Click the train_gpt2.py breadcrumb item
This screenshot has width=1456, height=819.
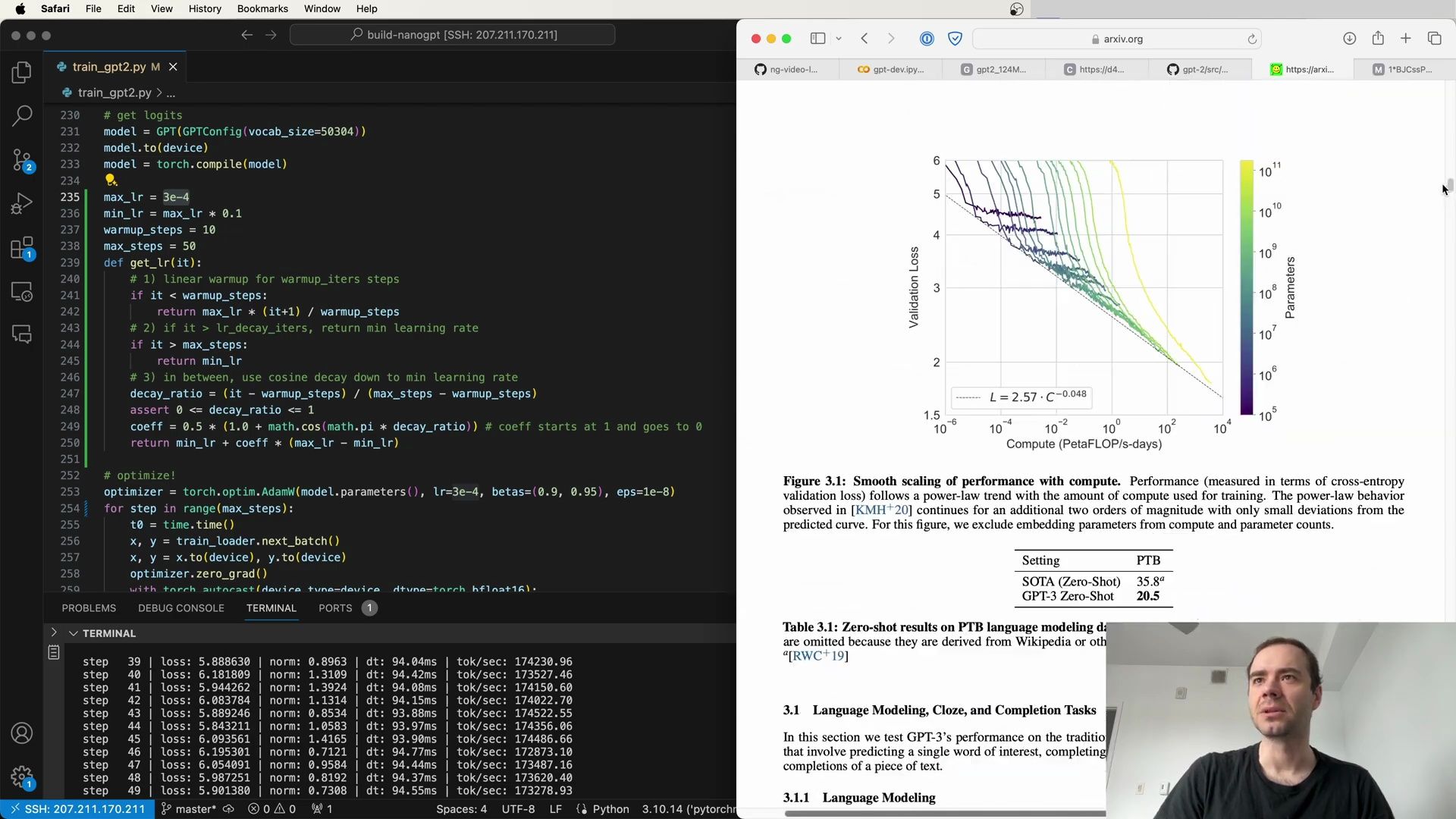tap(115, 93)
